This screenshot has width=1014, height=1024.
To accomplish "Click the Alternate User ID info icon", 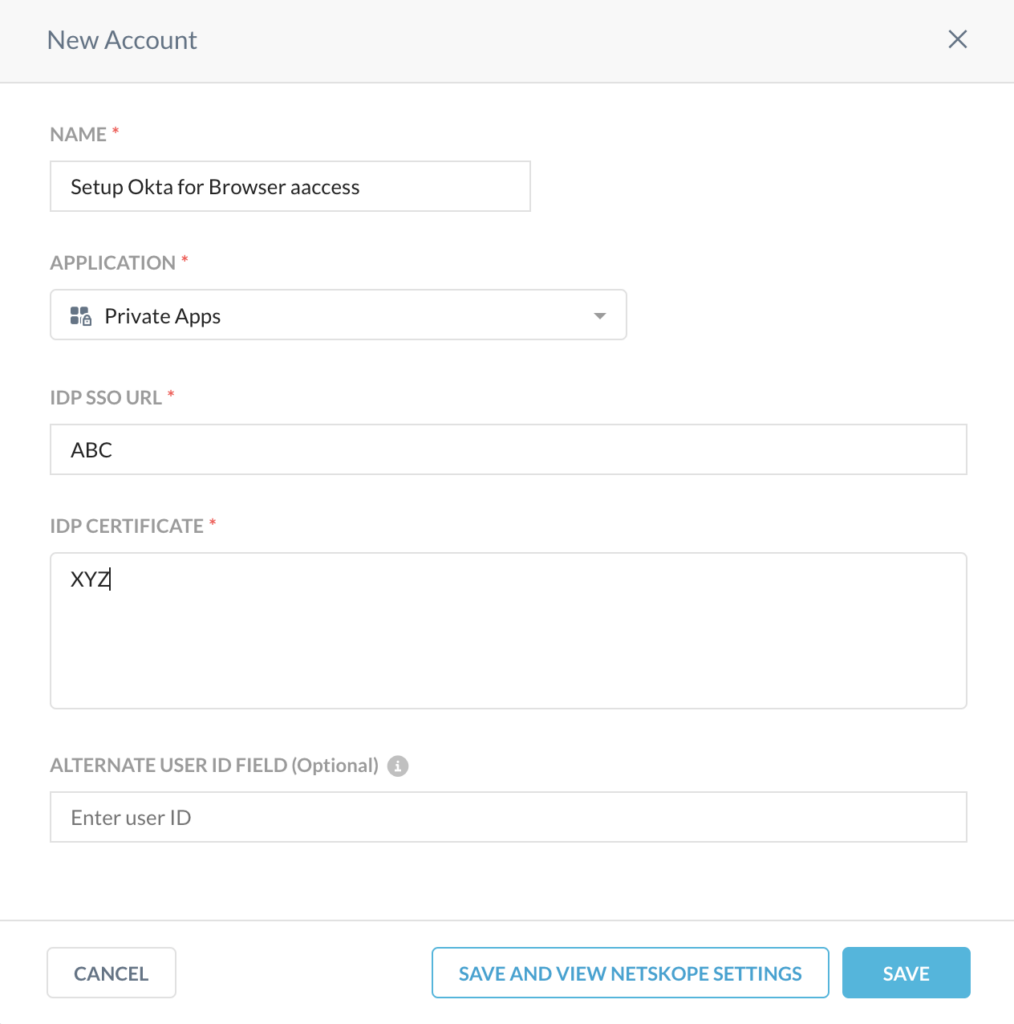I will (398, 765).
